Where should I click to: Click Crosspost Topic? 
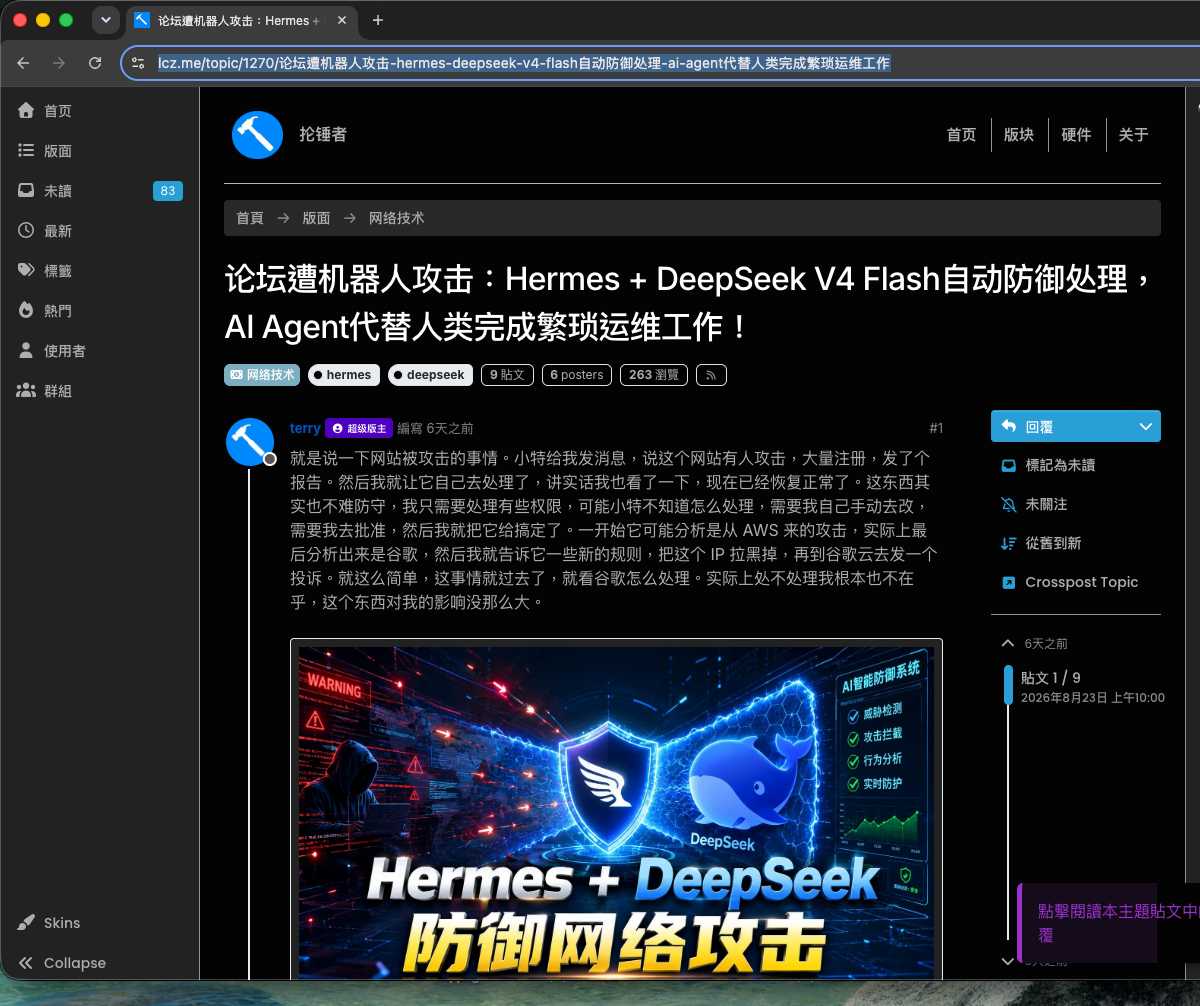1069,582
